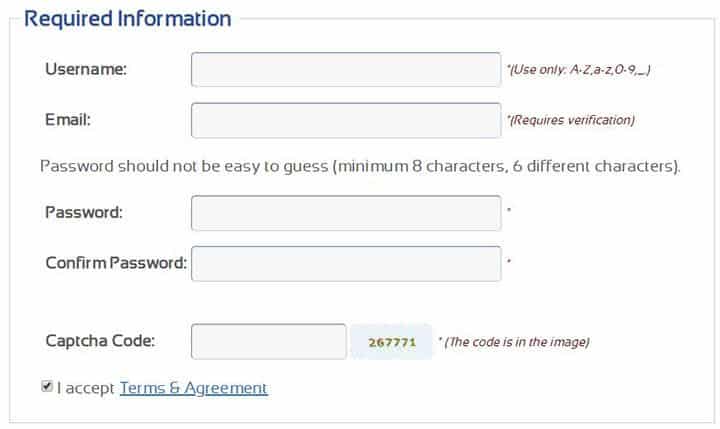Click the captcha image showing 267771
This screenshot has width=720, height=429.
coord(391,341)
